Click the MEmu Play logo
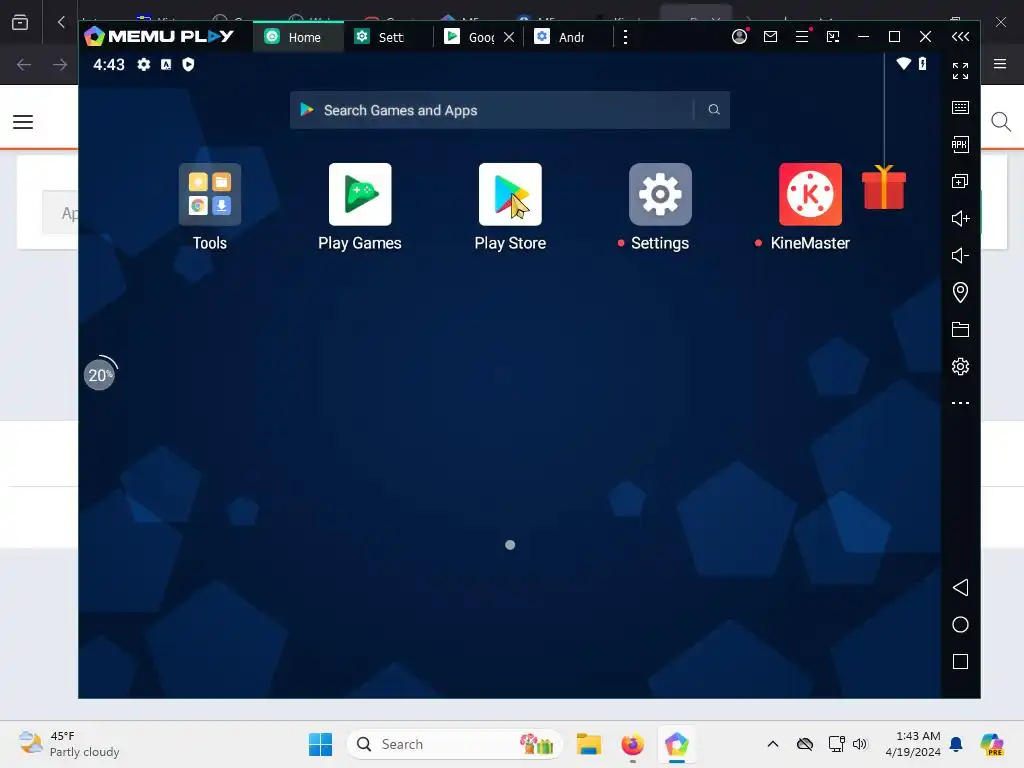 (159, 36)
